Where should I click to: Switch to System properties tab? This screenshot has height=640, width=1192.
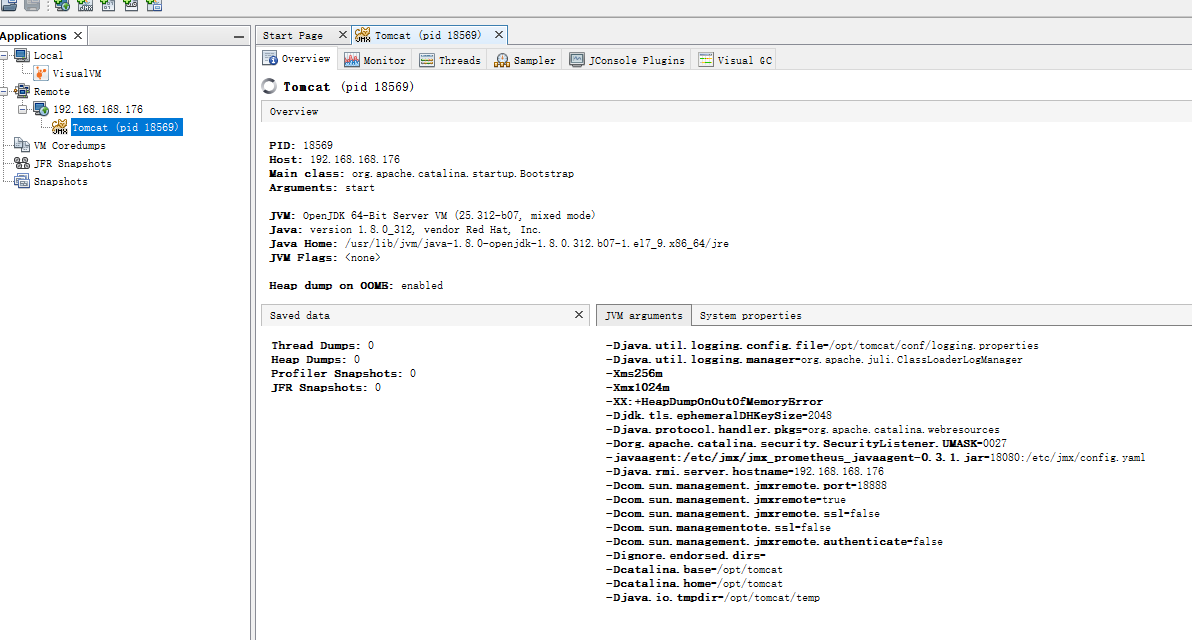pyautogui.click(x=750, y=315)
